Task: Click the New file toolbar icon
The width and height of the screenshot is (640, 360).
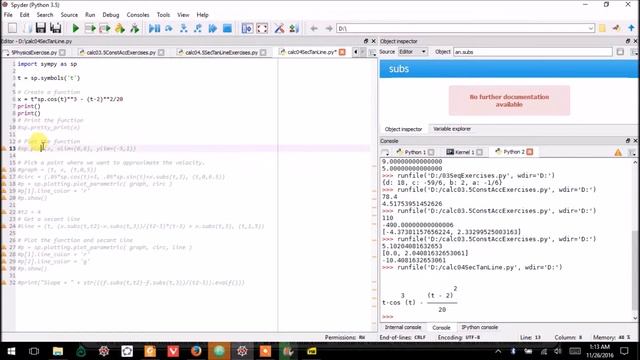Action: click(12, 28)
